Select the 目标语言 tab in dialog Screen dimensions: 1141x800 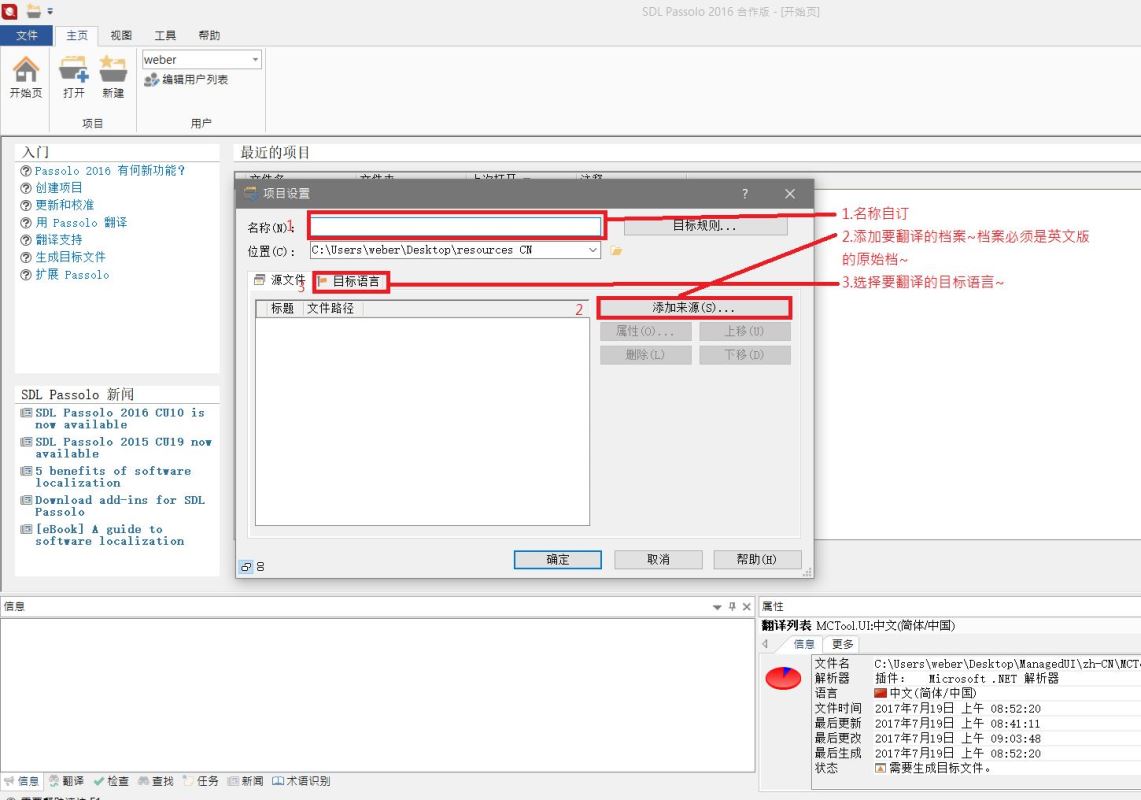point(349,281)
